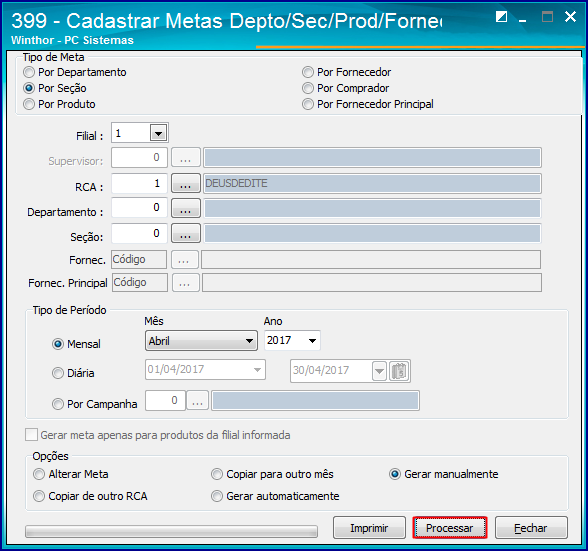
Task: Open the end date 30/04/2017 dropdown arrow
Action: point(380,371)
